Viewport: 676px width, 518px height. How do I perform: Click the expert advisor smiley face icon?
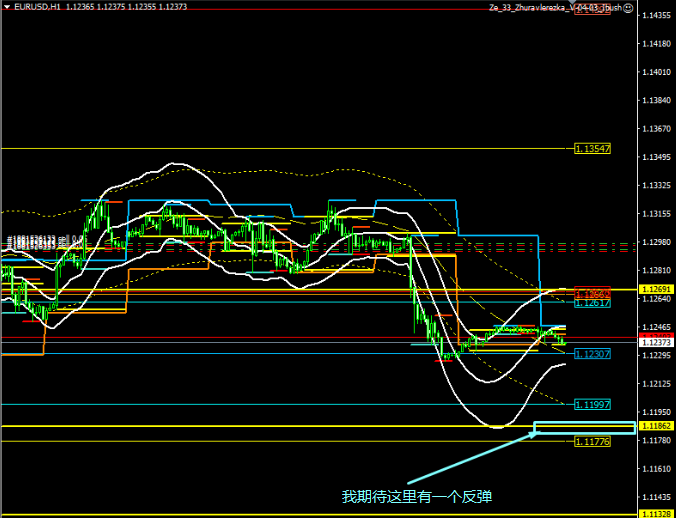point(627,6)
